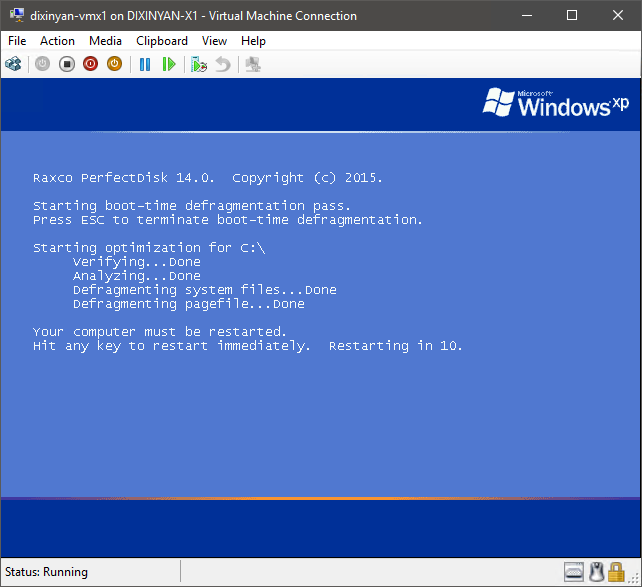Screen dimensions: 642x587
Task: Click "Starting optimization for C:\" line
Action: (149, 248)
